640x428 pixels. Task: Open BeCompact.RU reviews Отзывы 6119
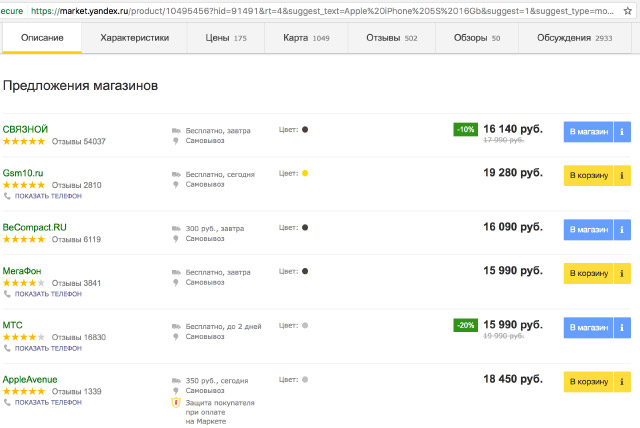(76, 240)
